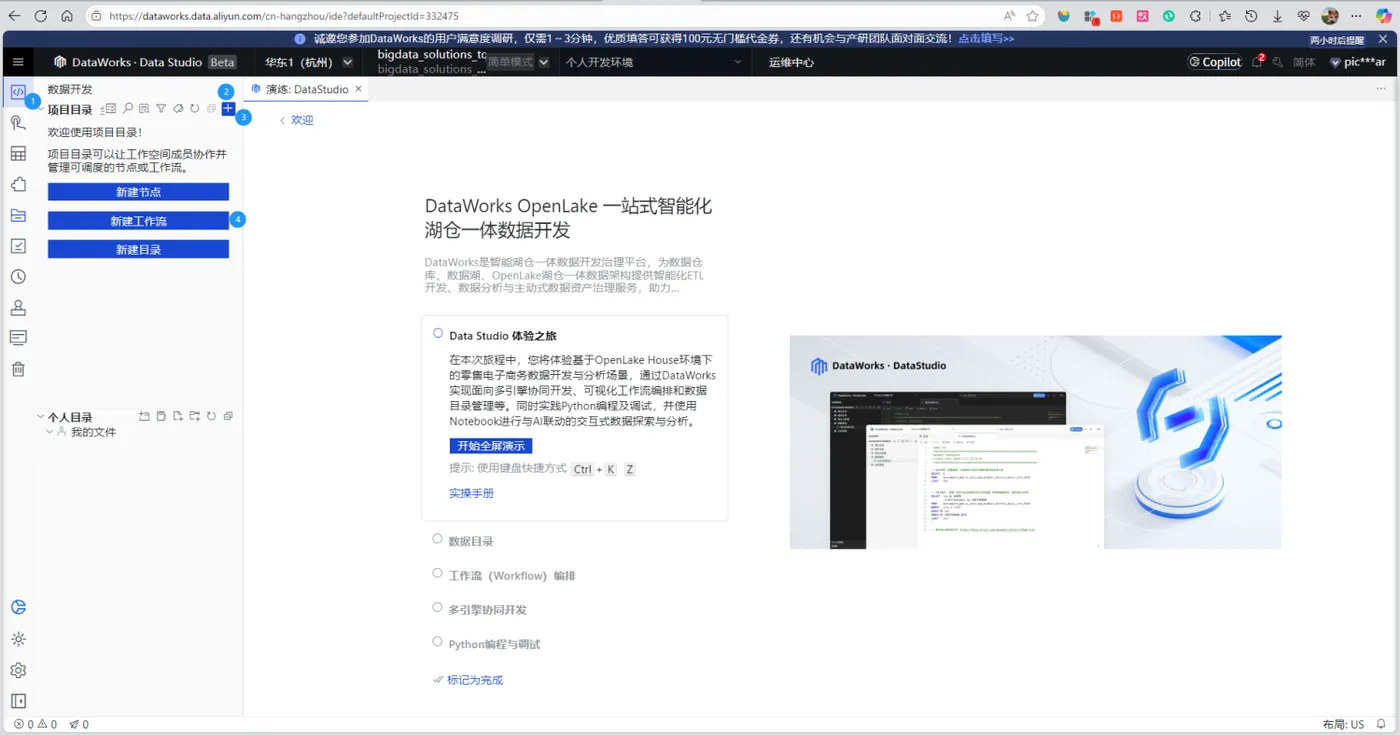The height and width of the screenshot is (735, 1400).
Task: Click the settings gear icon at sidebar bottom
Action: 18,671
